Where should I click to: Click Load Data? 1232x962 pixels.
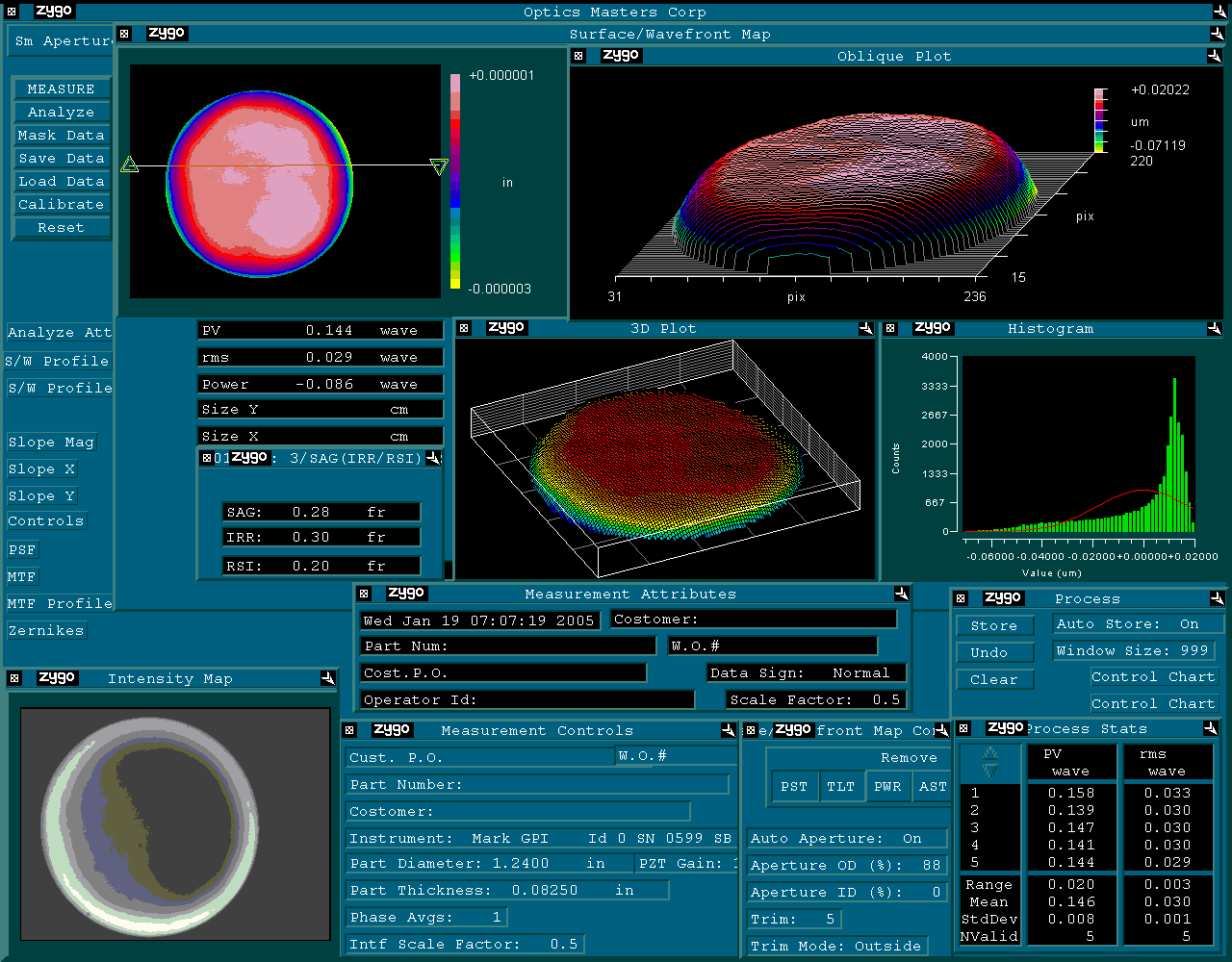tap(62, 181)
